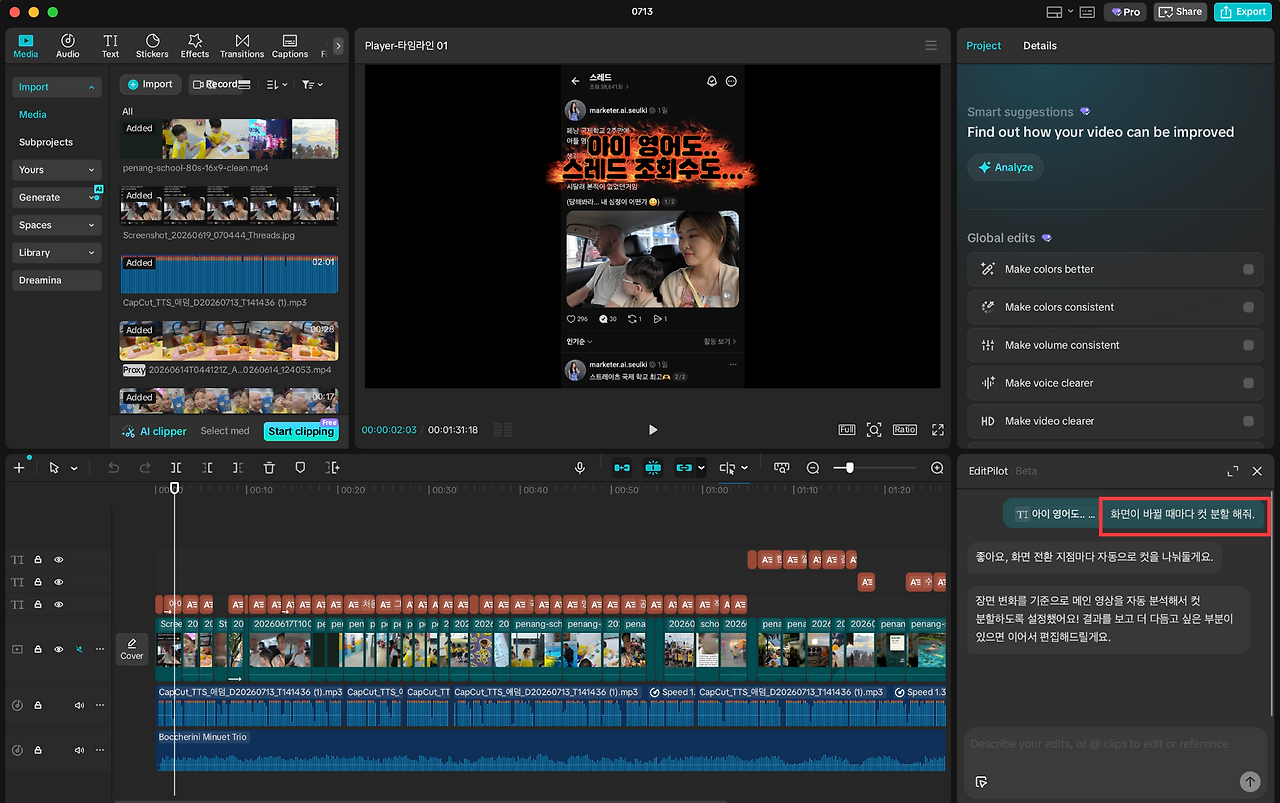Lock the Boccherini Minuet Trio audio track
The image size is (1280, 803).
click(38, 750)
